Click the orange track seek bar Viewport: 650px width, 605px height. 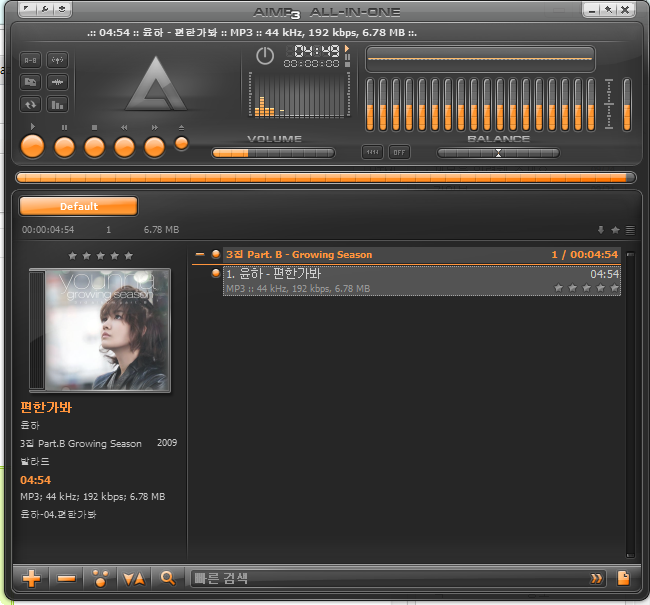click(x=326, y=177)
